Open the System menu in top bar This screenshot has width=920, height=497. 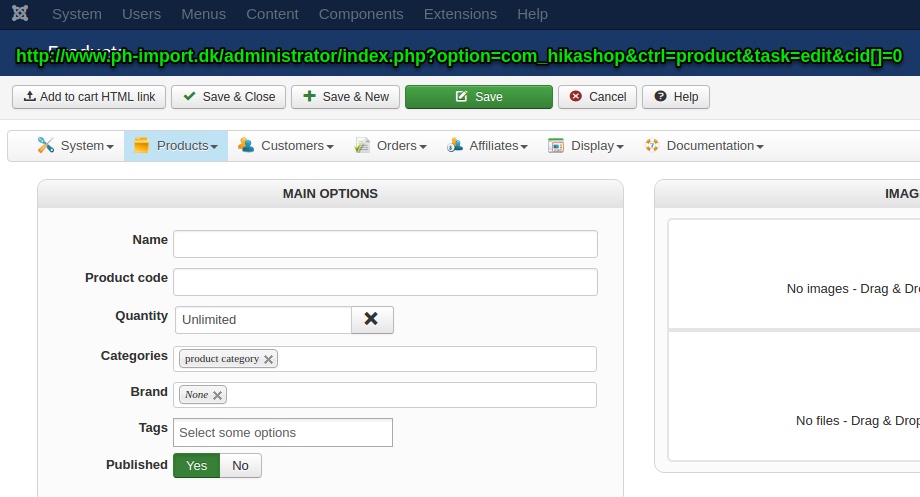pyautogui.click(x=77, y=14)
